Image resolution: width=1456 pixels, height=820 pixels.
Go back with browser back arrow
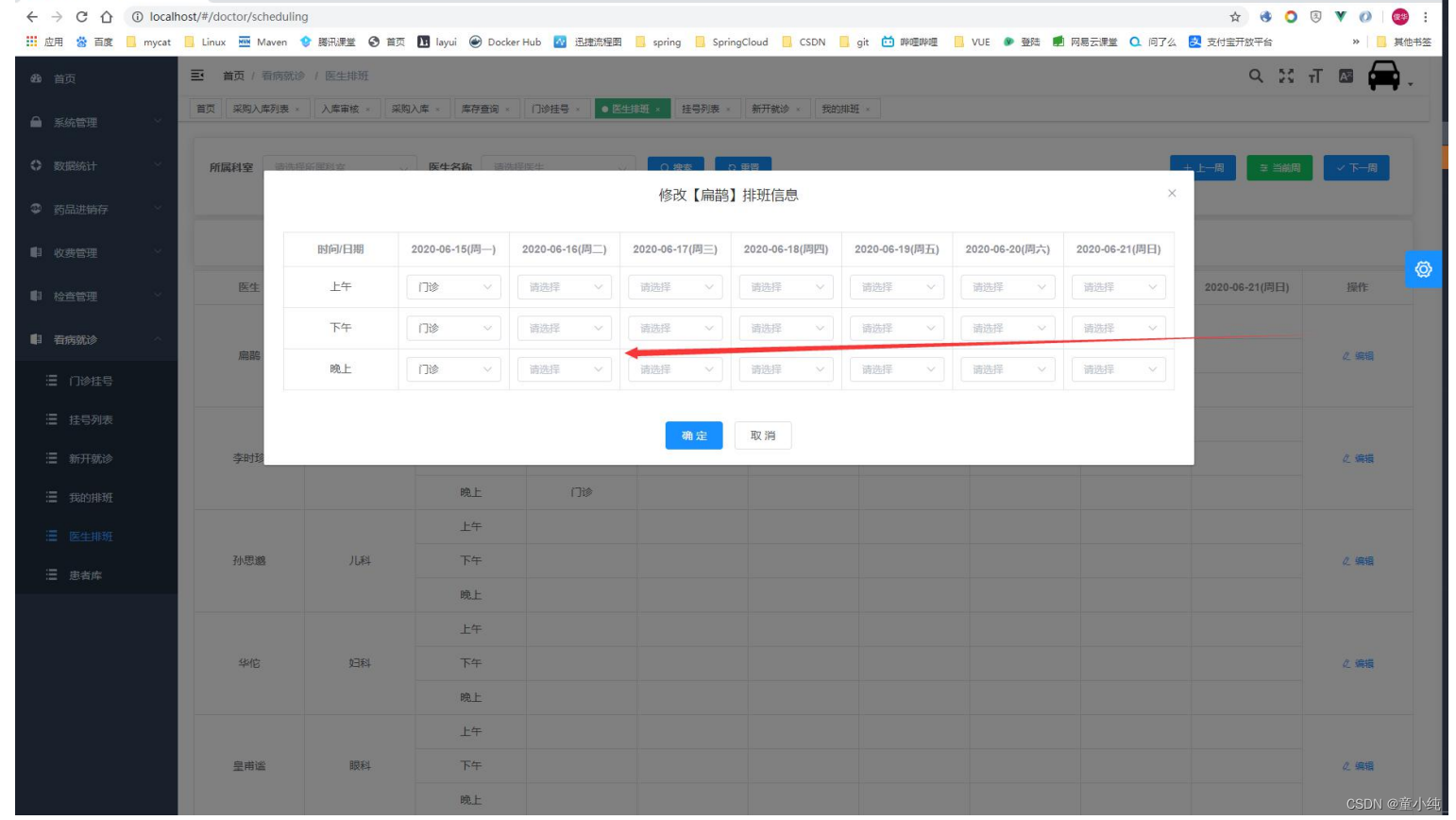point(31,17)
